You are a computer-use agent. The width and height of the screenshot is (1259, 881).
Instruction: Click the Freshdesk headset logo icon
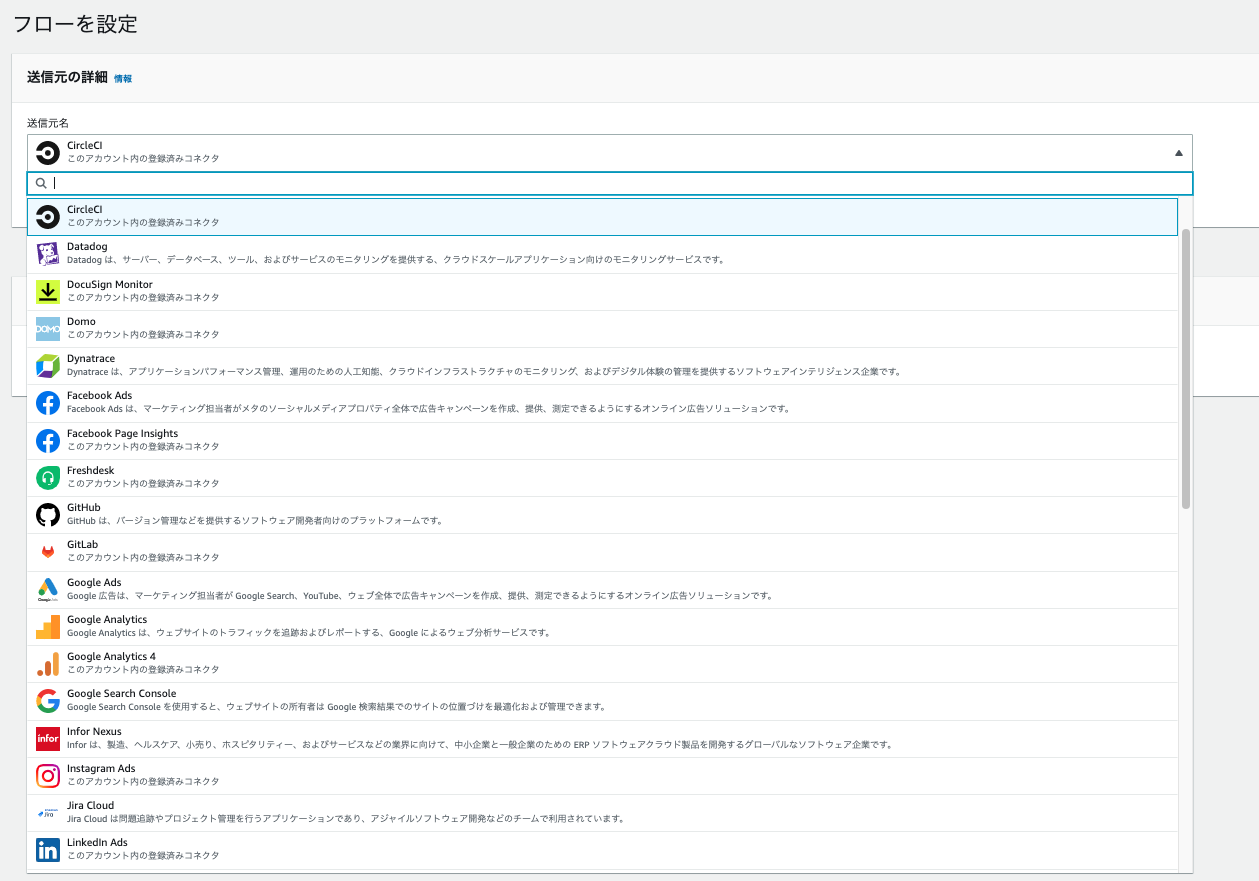[x=48, y=475]
